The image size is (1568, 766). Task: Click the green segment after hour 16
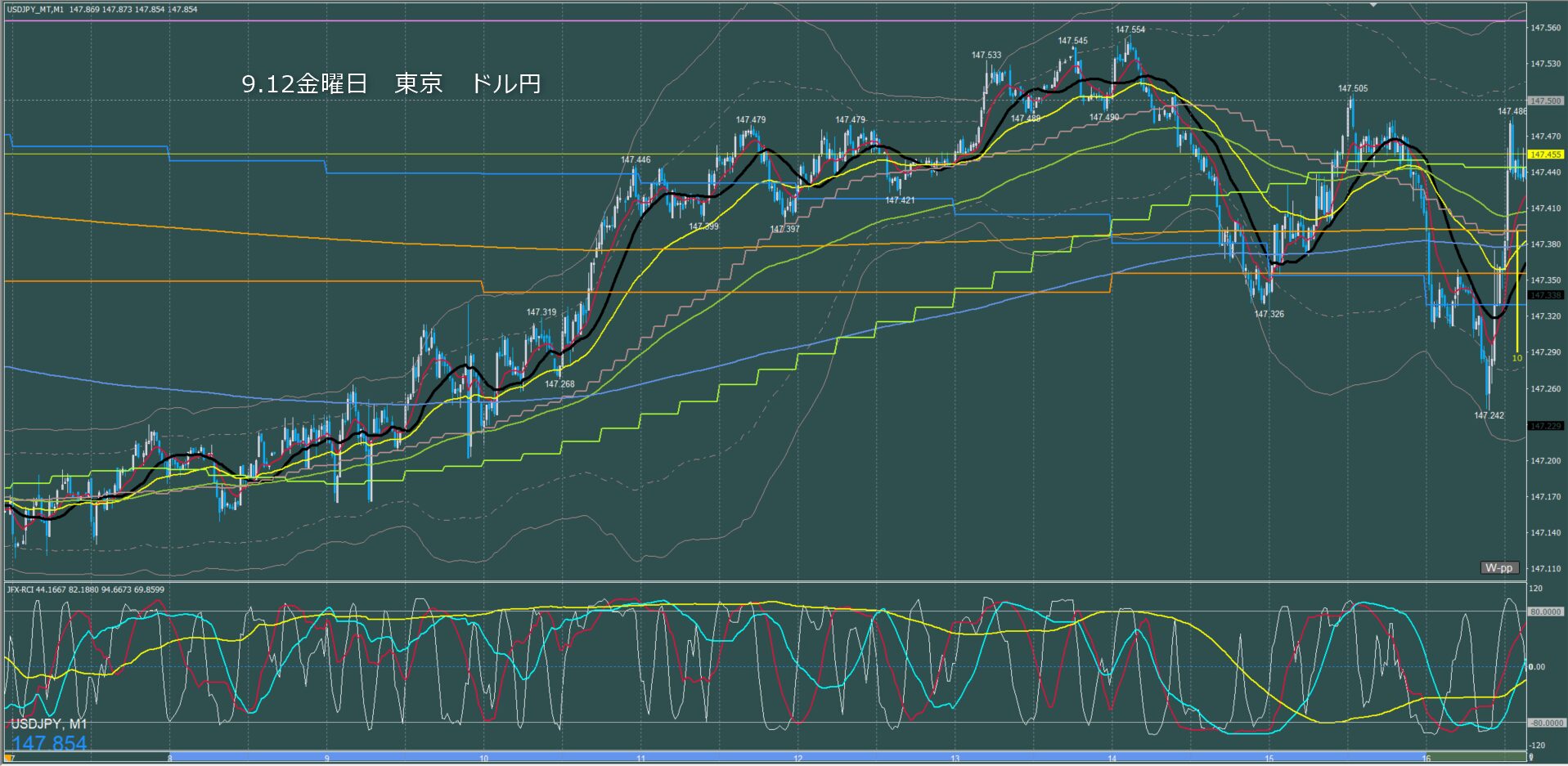click(1472, 758)
